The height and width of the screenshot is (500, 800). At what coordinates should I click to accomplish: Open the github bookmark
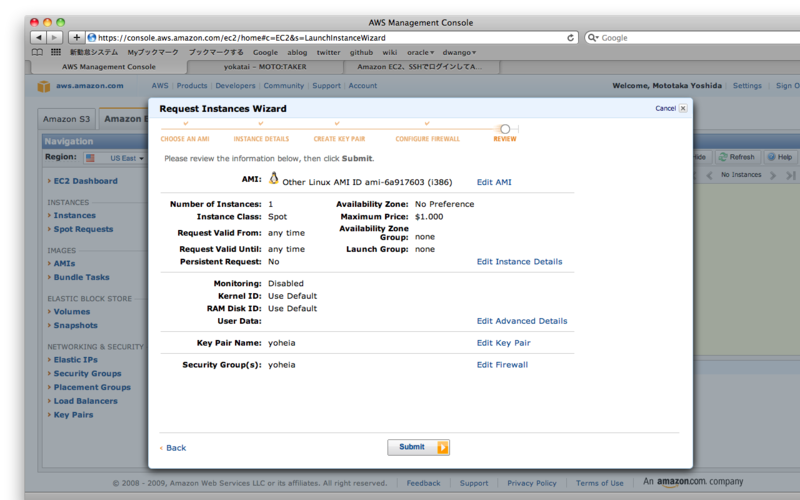pyautogui.click(x=361, y=52)
